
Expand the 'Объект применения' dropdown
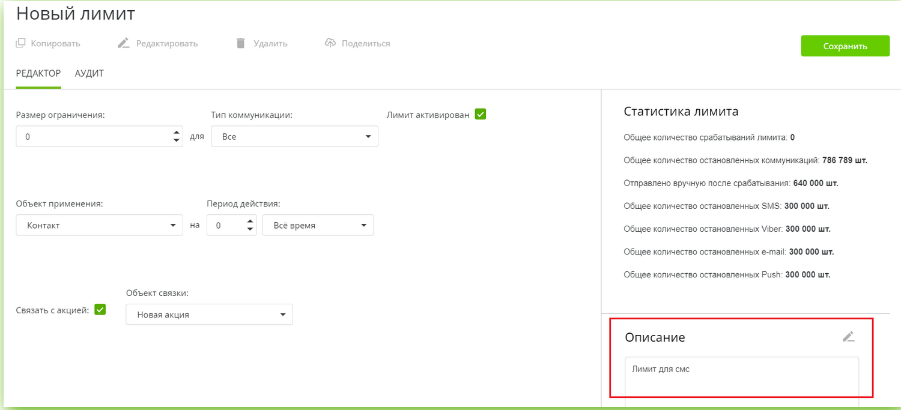coord(100,226)
